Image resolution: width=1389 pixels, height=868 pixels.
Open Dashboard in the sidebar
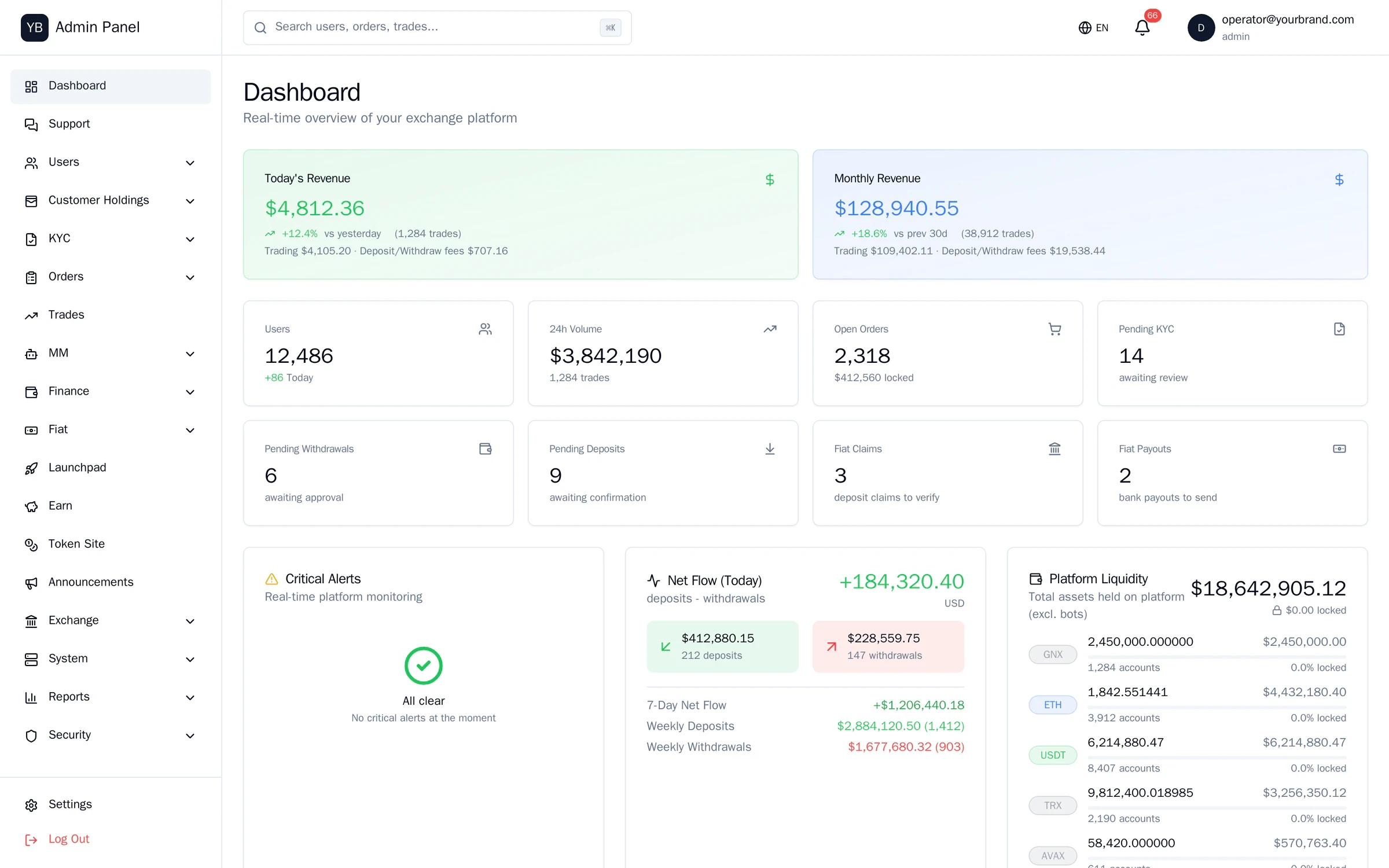pyautogui.click(x=111, y=86)
